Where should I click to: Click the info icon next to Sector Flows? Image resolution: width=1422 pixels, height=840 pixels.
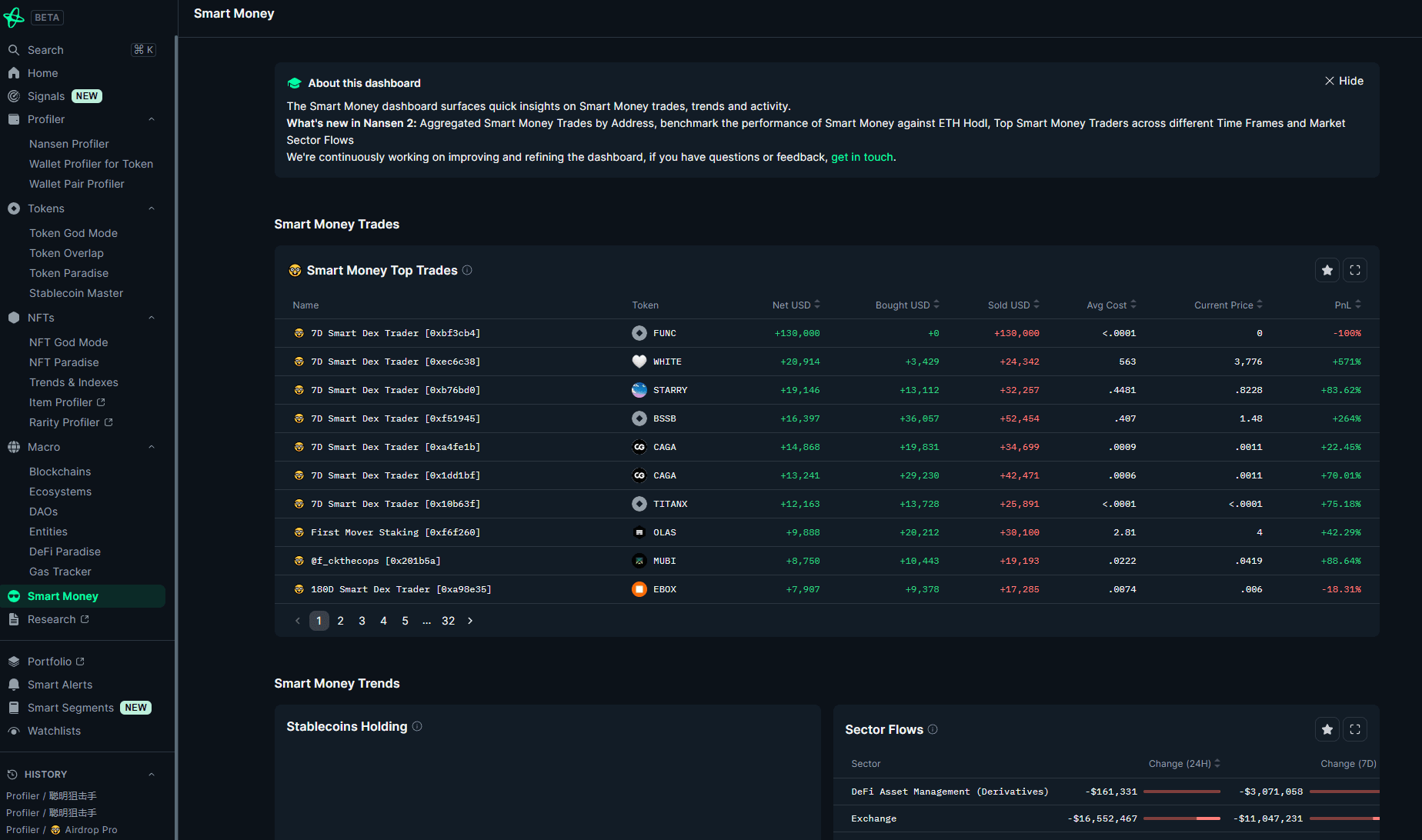(x=933, y=729)
